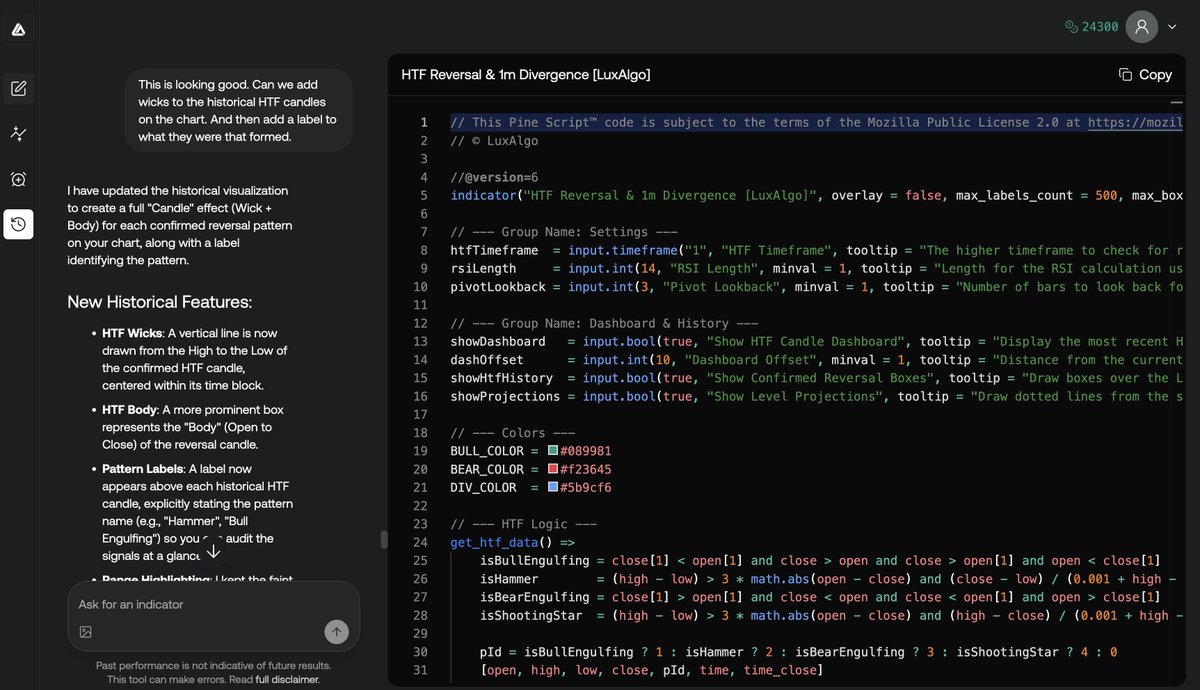The height and width of the screenshot is (690, 1200).
Task: Click the DIV_COLOR blue swatch
Action: click(552, 487)
